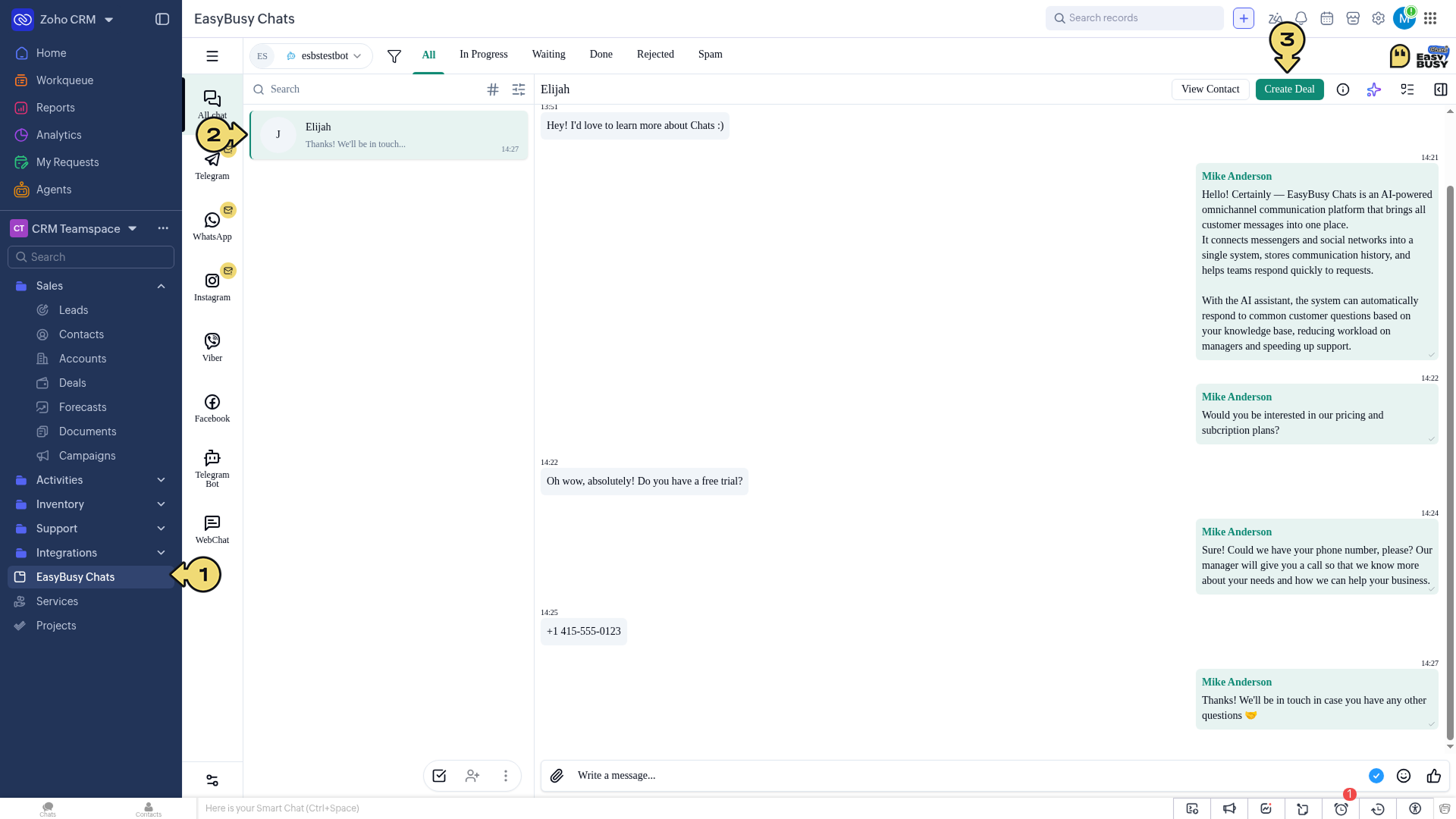
Task: Open Leads in the sidebar
Action: [74, 310]
